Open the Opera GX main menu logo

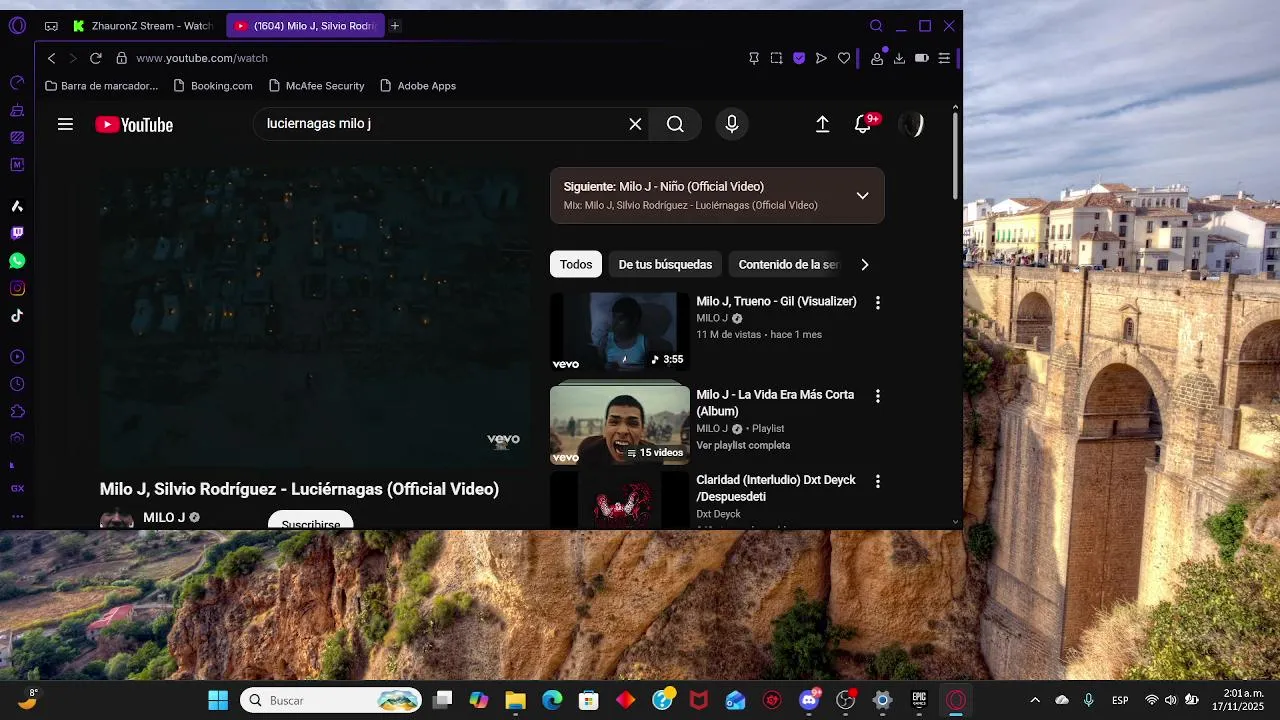(17, 25)
